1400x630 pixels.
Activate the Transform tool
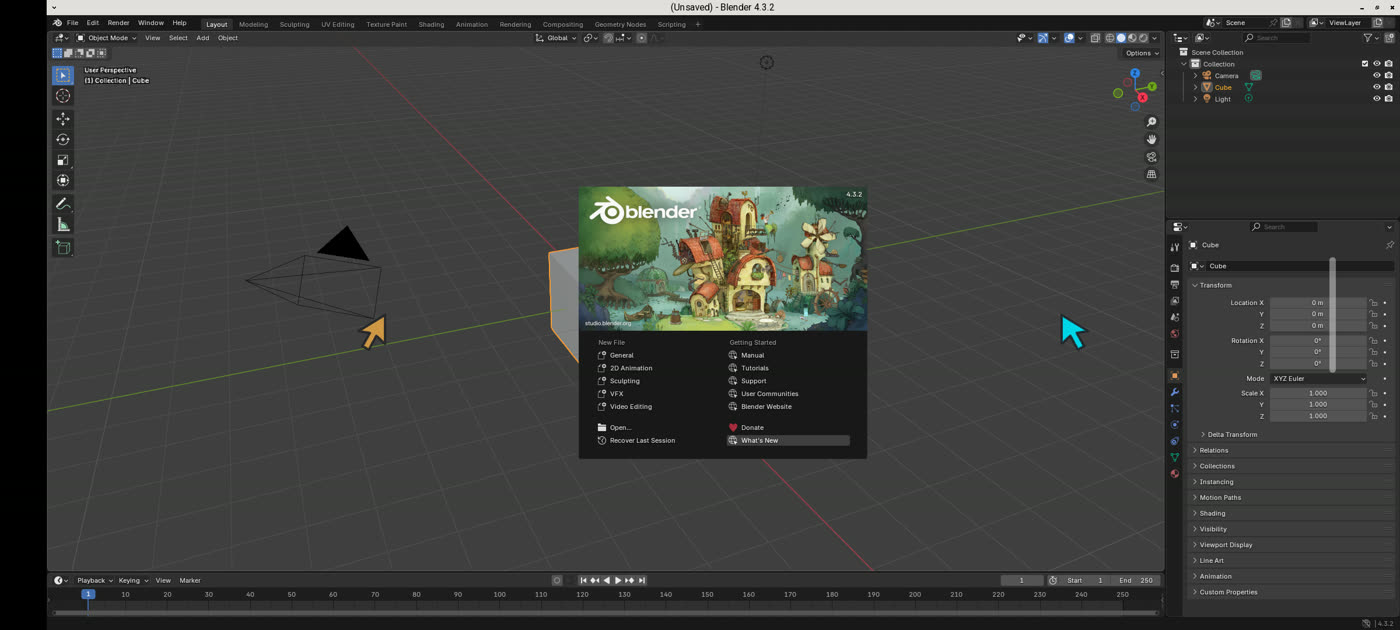[x=63, y=181]
